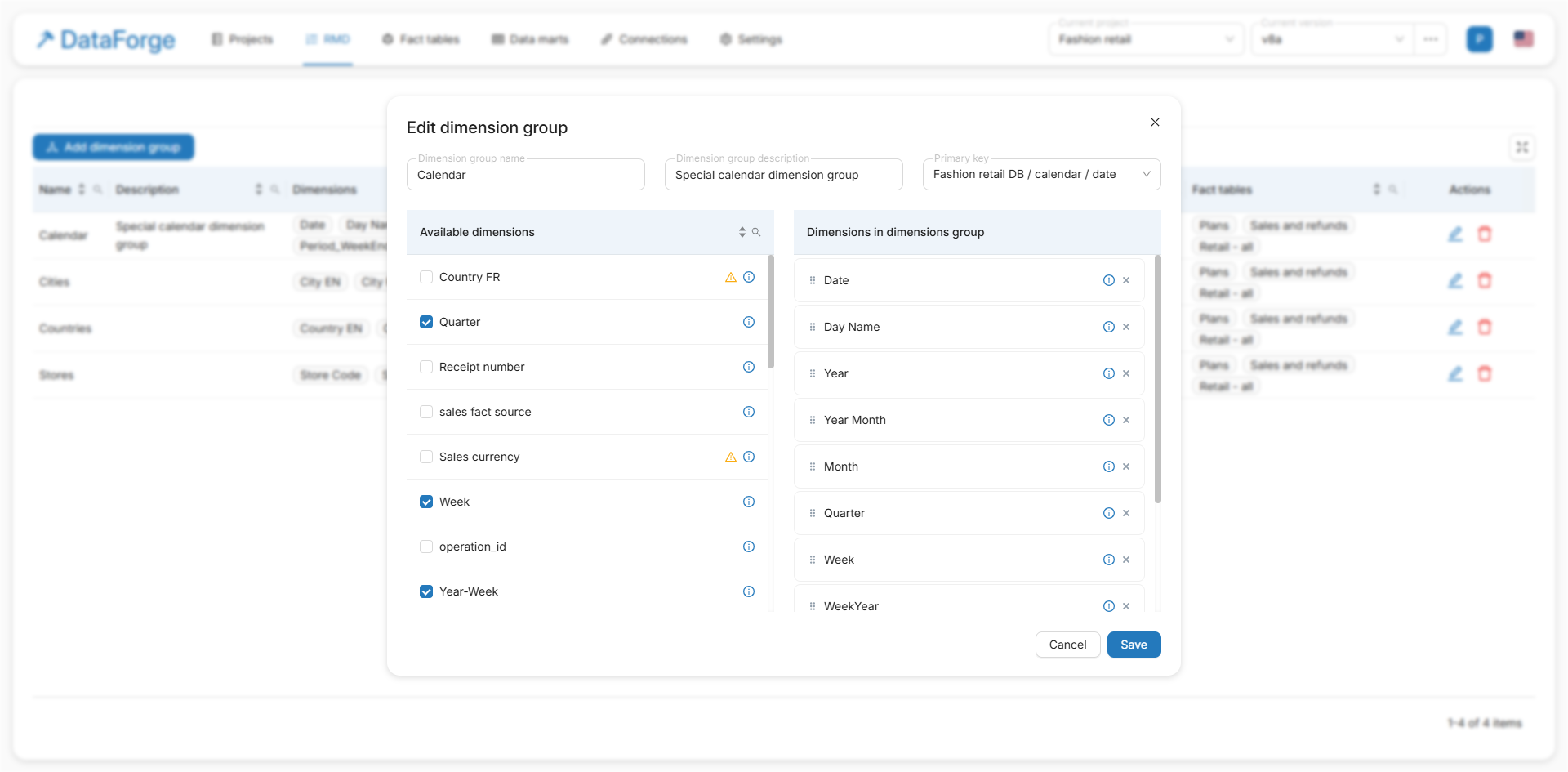Uncheck the Week dimension checkbox

[x=426, y=502]
